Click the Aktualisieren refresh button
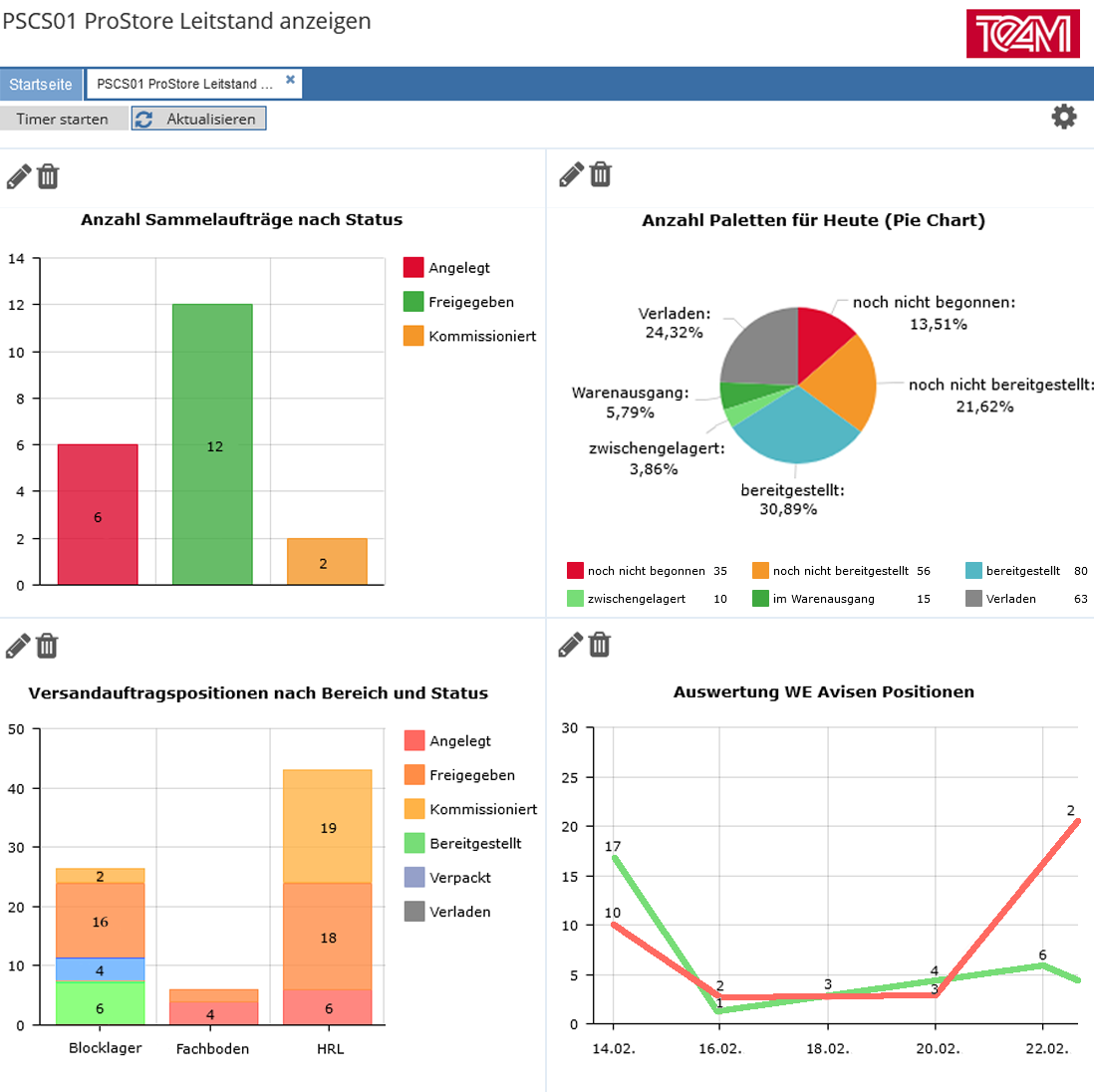 pos(199,119)
